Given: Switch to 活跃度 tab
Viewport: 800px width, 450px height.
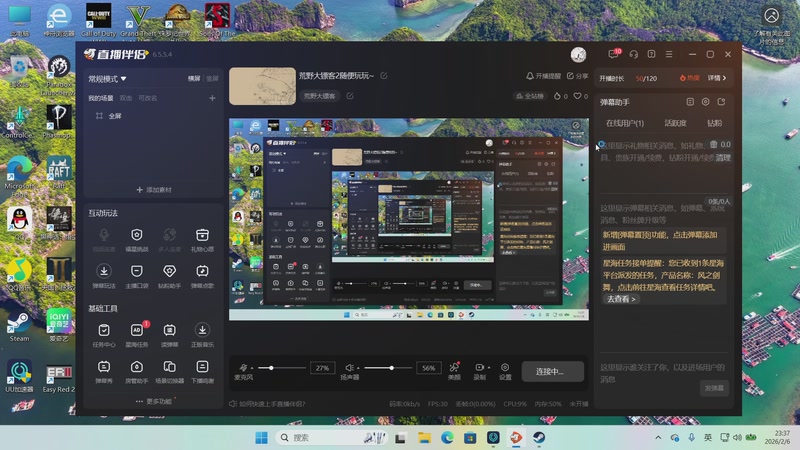Looking at the screenshot, I should pyautogui.click(x=675, y=123).
